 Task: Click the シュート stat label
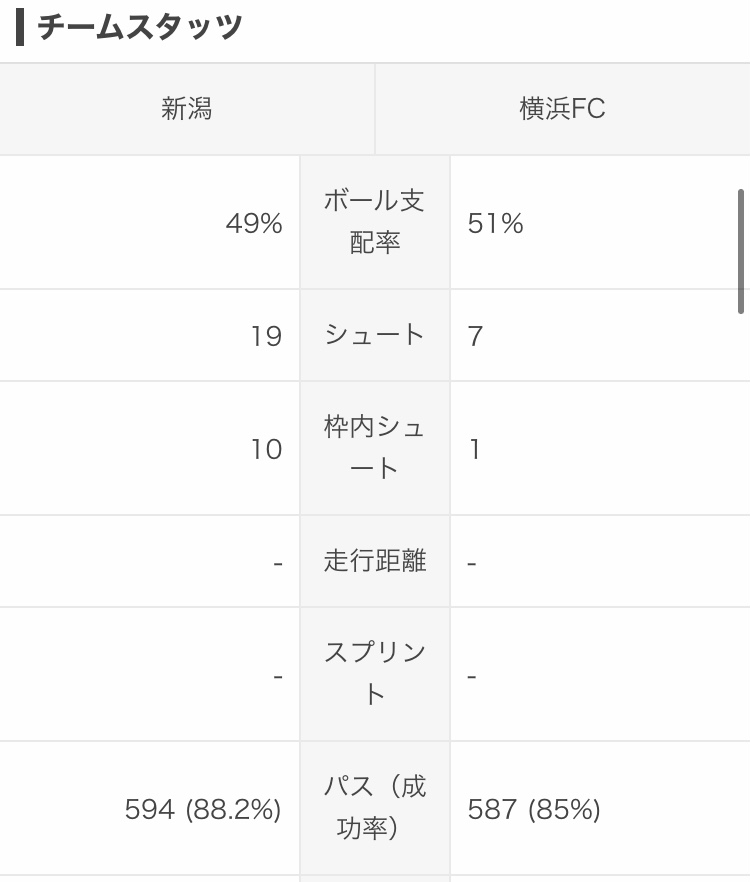click(375, 335)
